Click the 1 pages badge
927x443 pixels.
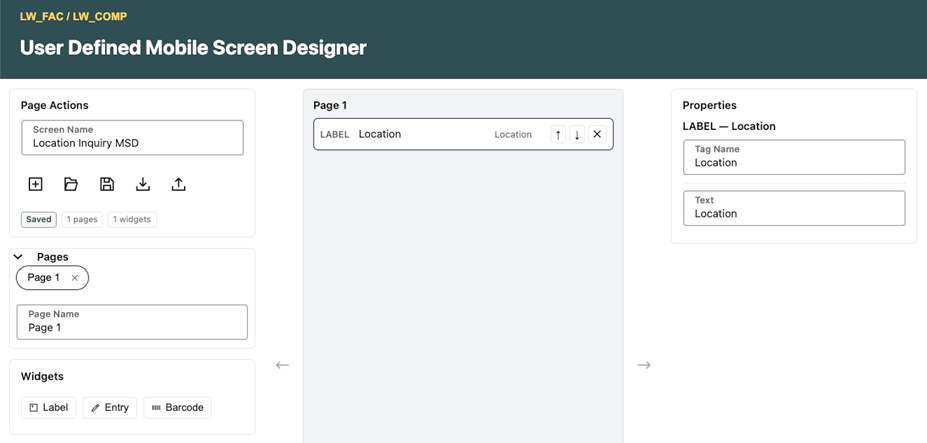pyautogui.click(x=82, y=219)
